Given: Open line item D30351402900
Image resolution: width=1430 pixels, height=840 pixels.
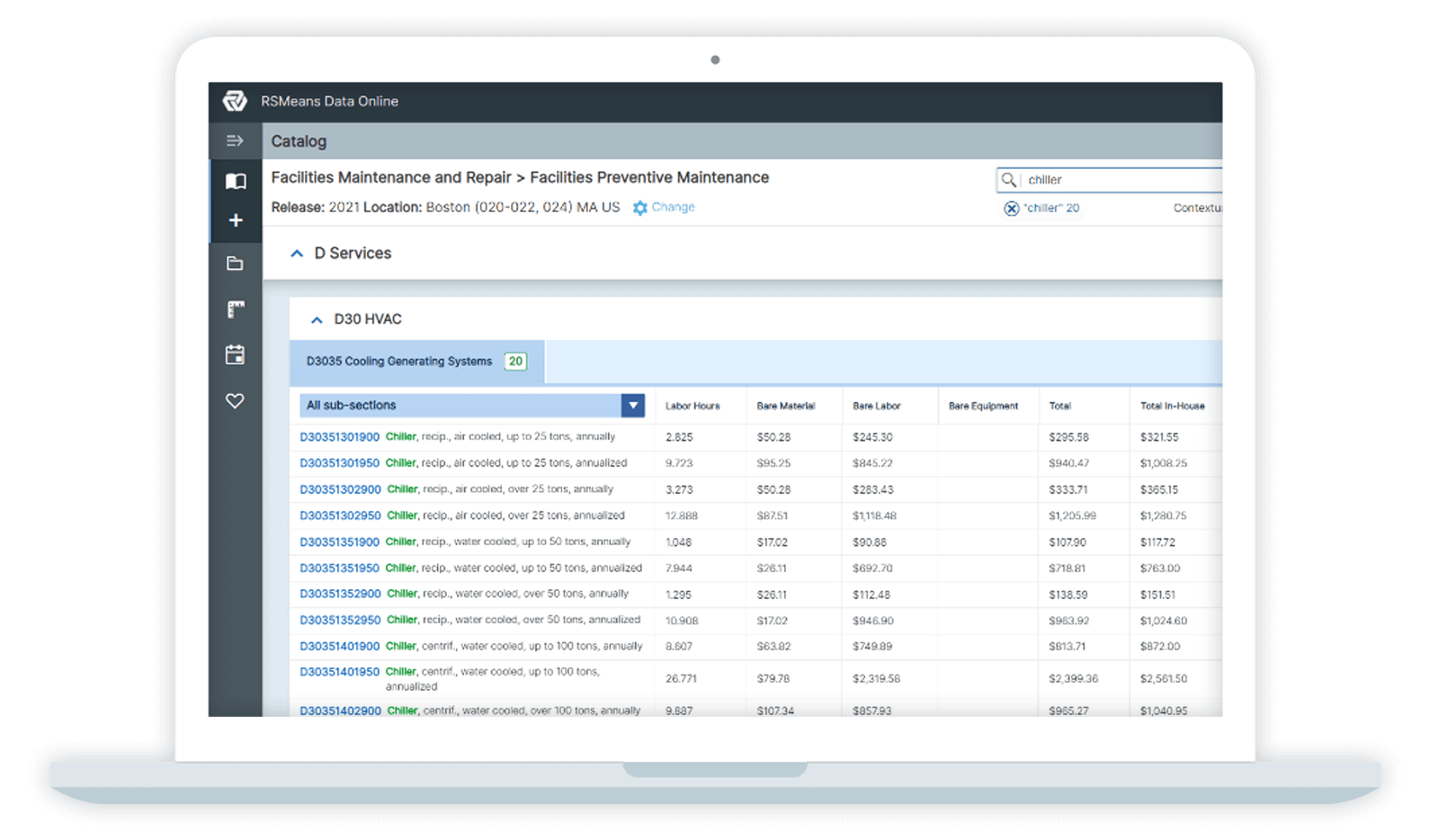Looking at the screenshot, I should pyautogui.click(x=340, y=710).
